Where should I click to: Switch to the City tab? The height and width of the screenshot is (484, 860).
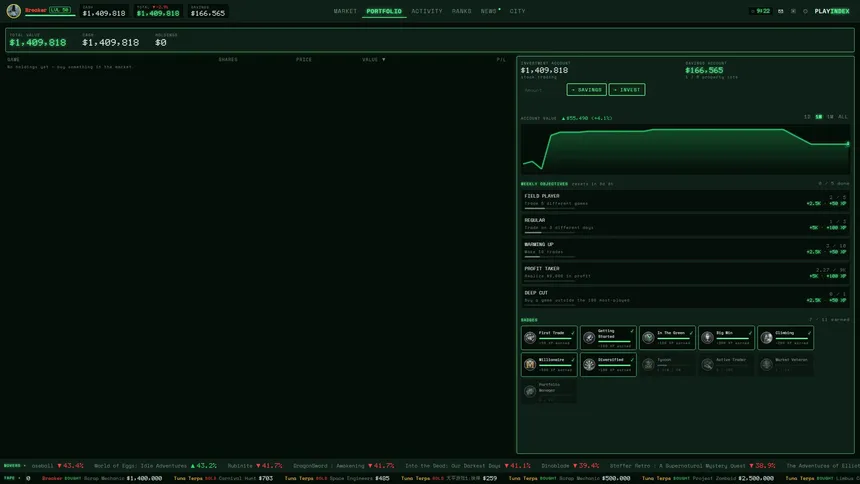click(517, 11)
